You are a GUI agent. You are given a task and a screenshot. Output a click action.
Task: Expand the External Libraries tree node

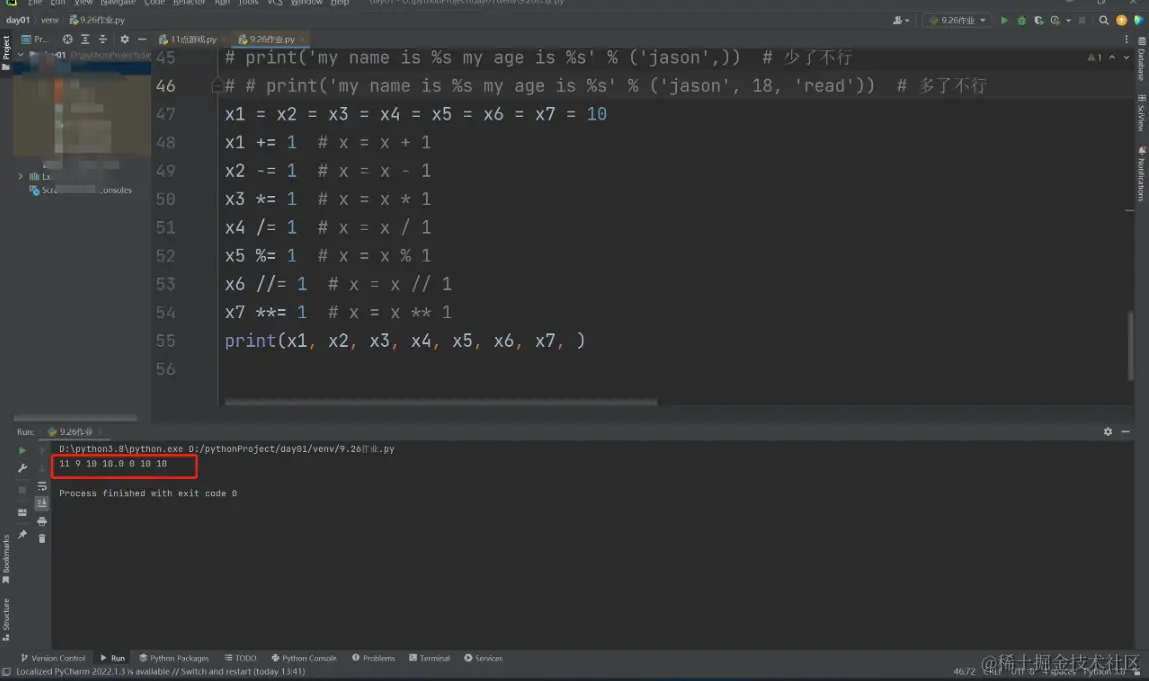pos(21,176)
